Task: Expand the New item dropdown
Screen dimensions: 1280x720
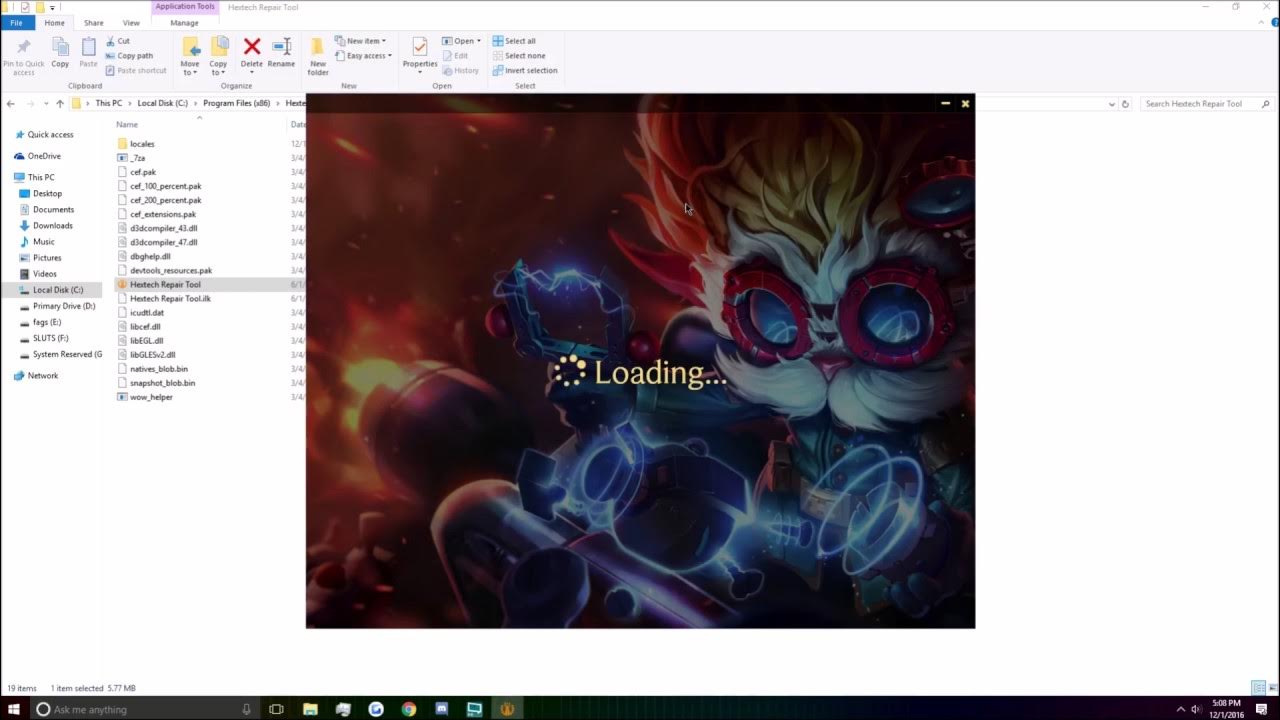Action: pyautogui.click(x=360, y=41)
